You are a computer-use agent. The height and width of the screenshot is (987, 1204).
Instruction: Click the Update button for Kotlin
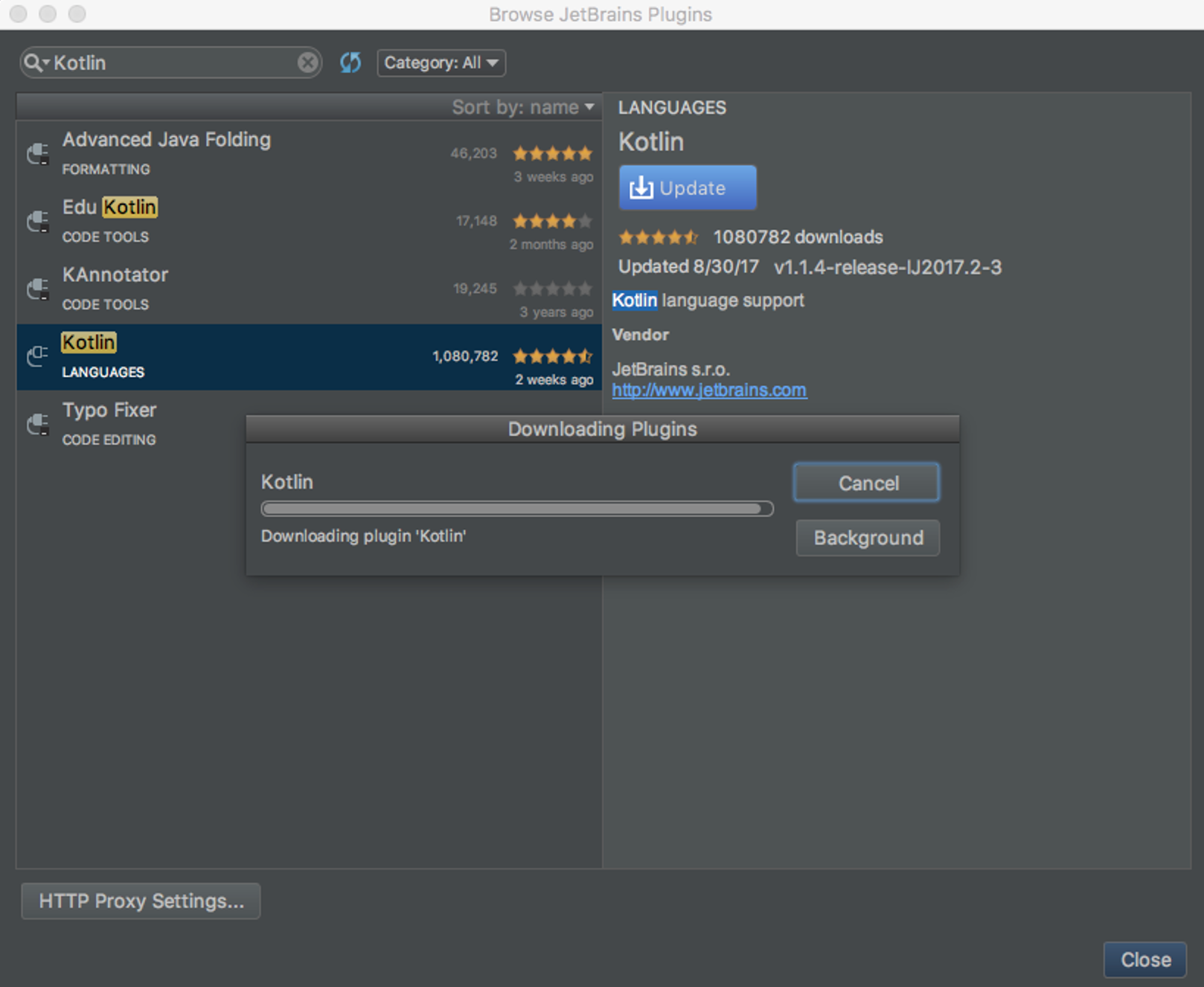(688, 188)
